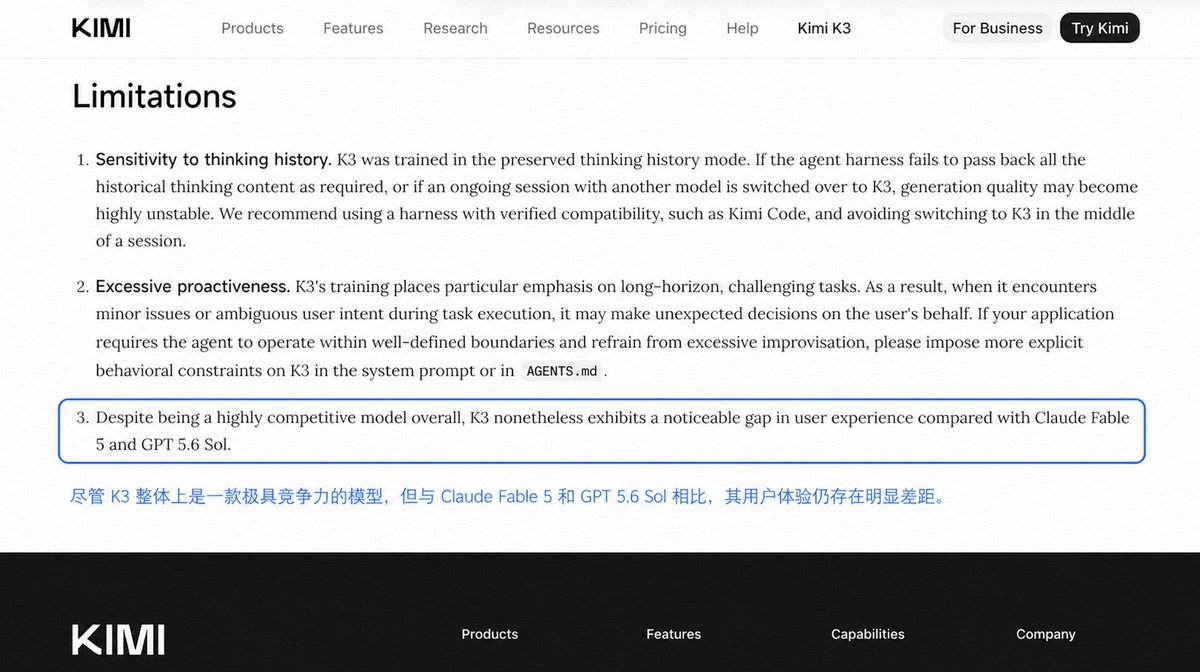Click the For Business button

coord(998,28)
